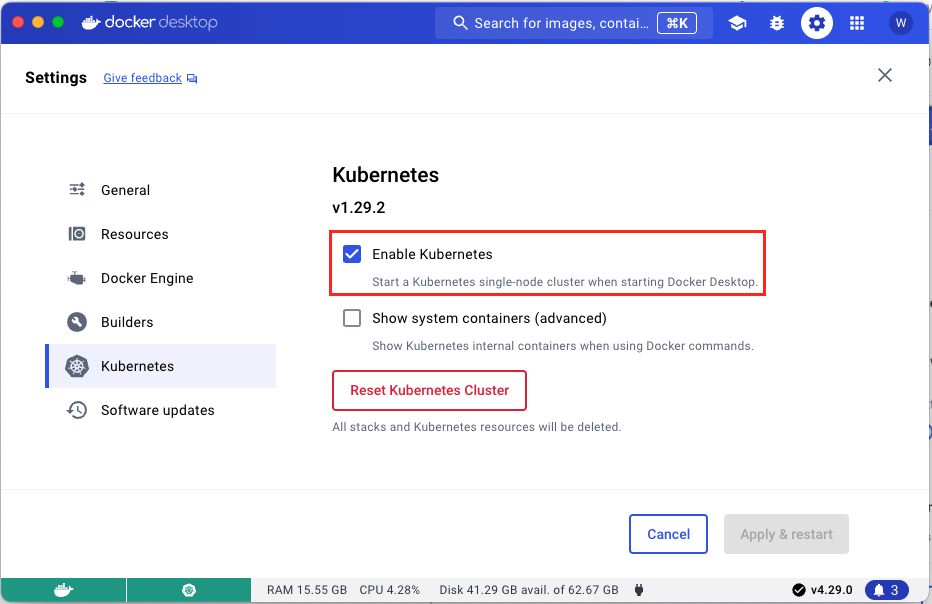Click the General sliders icon
Screen dimensions: 932x604
(x=77, y=190)
